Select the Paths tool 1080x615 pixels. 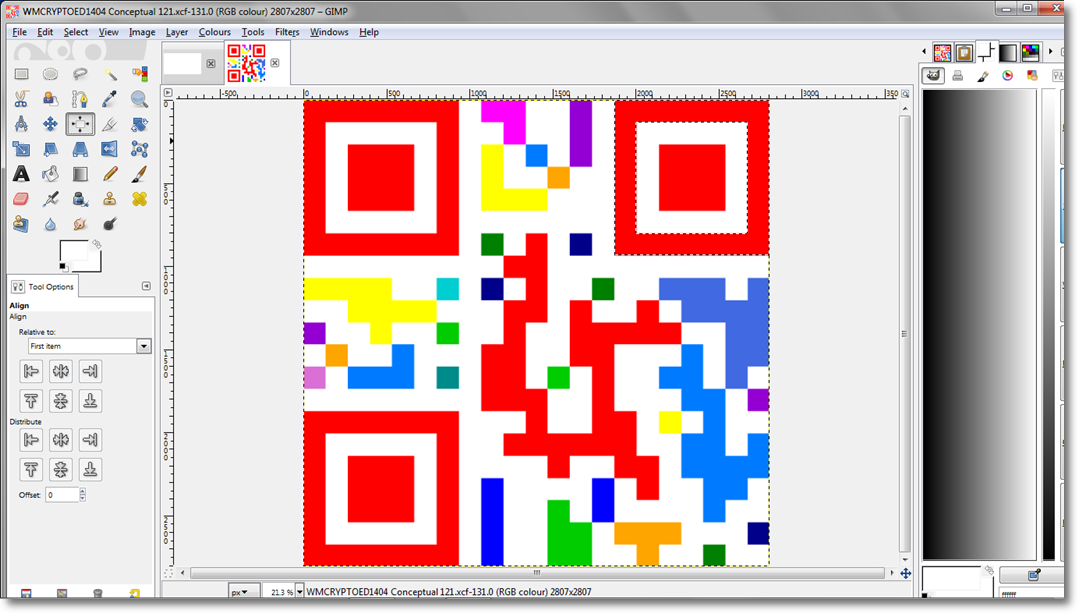[x=80, y=99]
